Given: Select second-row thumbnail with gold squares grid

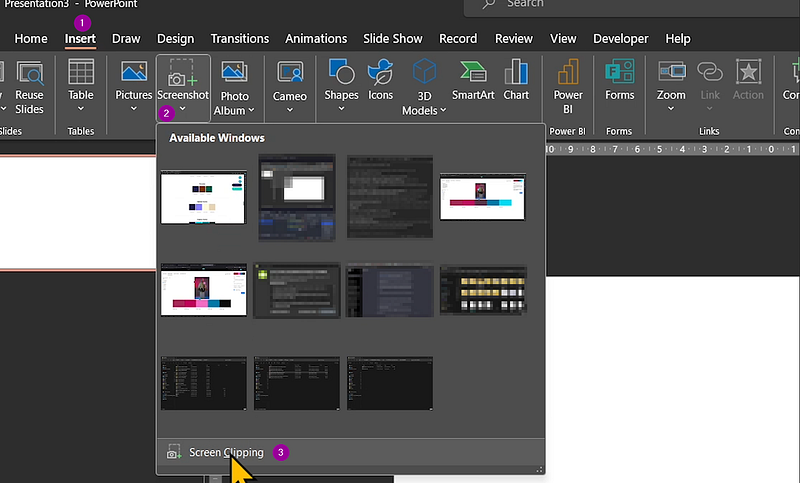Looking at the screenshot, I should tap(483, 290).
